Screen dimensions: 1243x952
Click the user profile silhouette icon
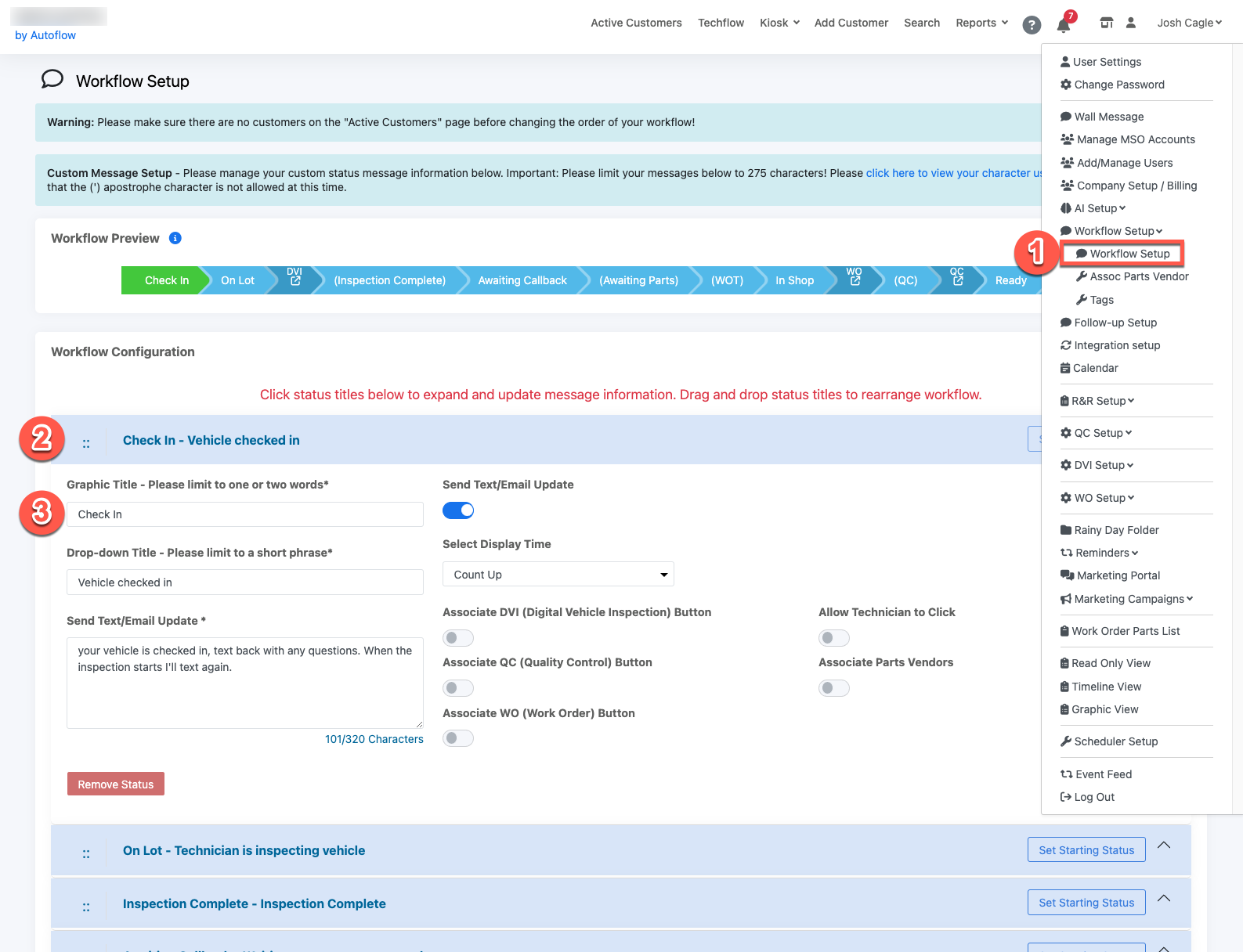click(x=1130, y=23)
